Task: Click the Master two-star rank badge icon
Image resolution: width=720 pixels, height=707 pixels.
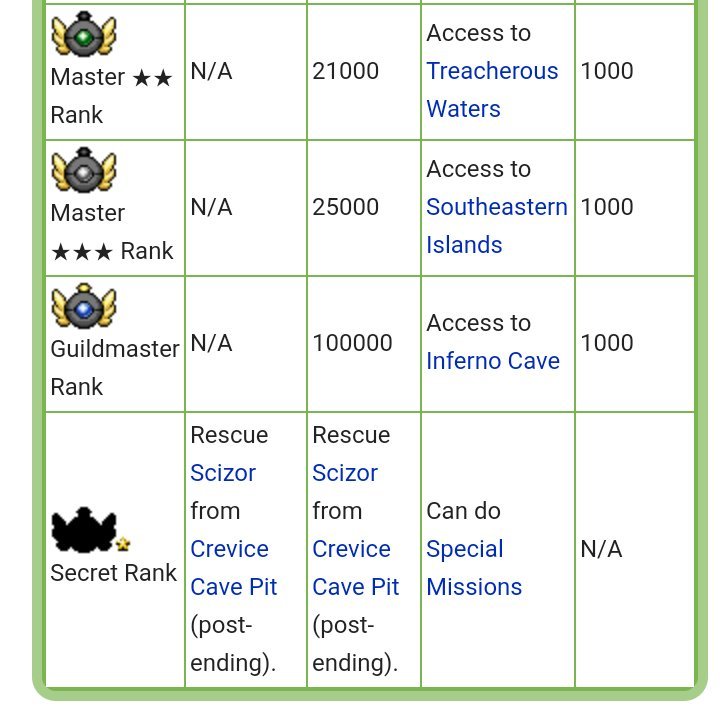Action: 84,34
